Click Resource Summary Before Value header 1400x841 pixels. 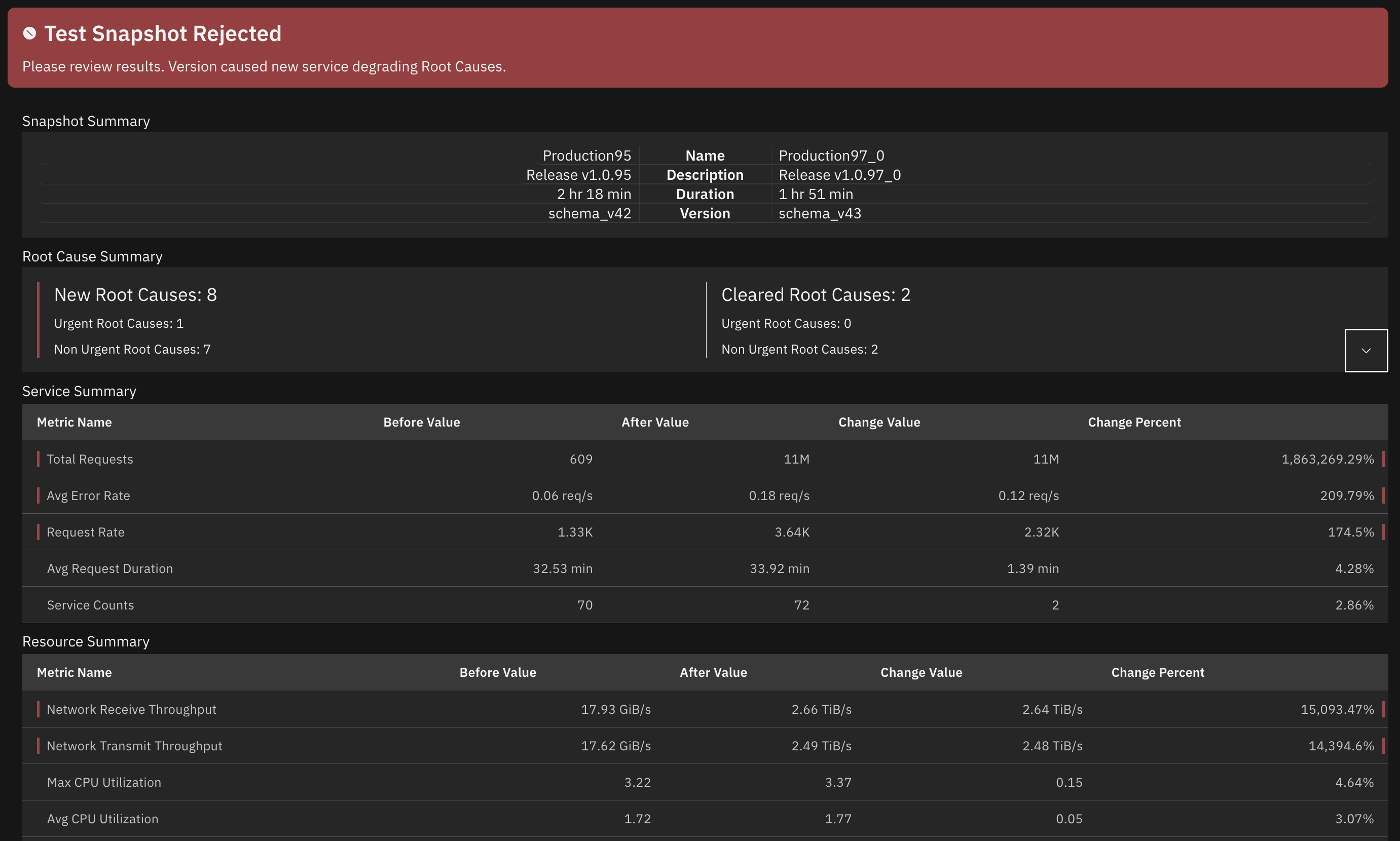(497, 673)
